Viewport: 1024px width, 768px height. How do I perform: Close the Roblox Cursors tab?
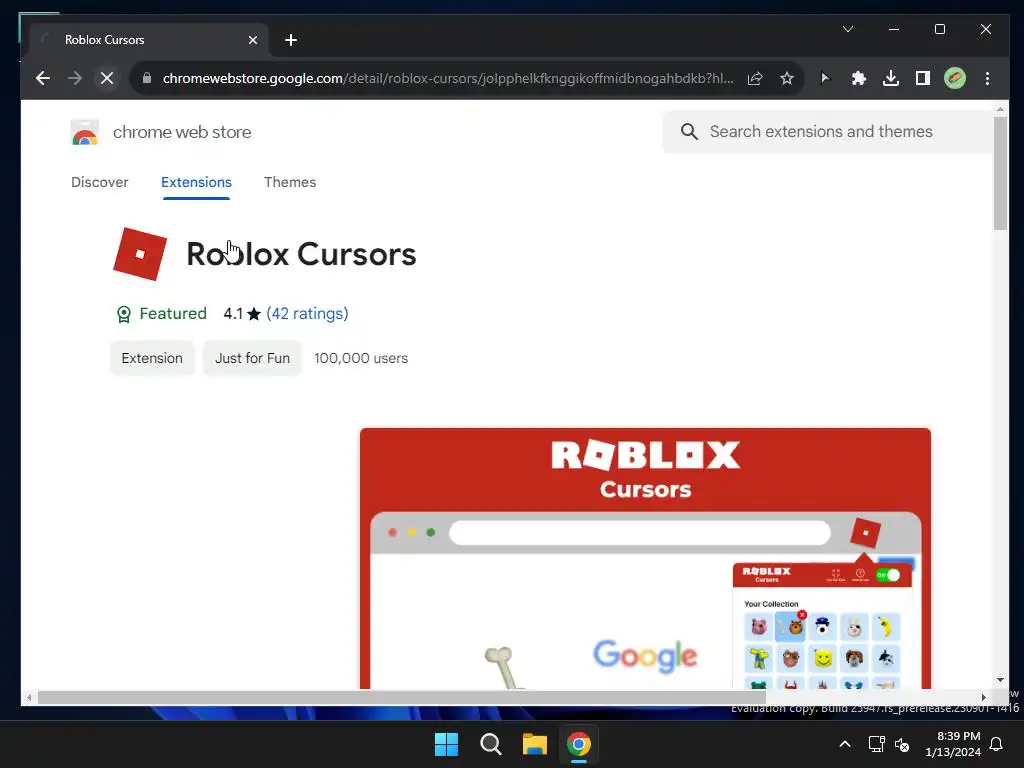pos(253,40)
